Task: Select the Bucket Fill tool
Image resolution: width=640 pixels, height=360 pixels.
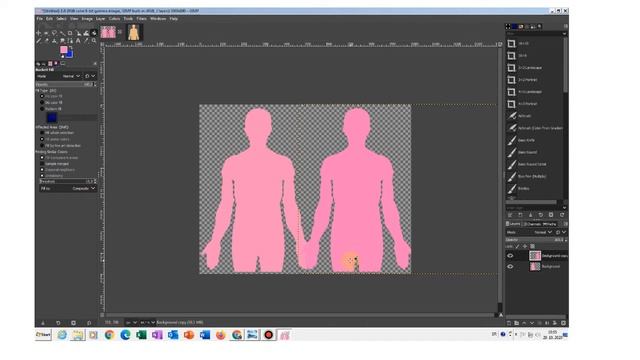Action: [x=93, y=33]
